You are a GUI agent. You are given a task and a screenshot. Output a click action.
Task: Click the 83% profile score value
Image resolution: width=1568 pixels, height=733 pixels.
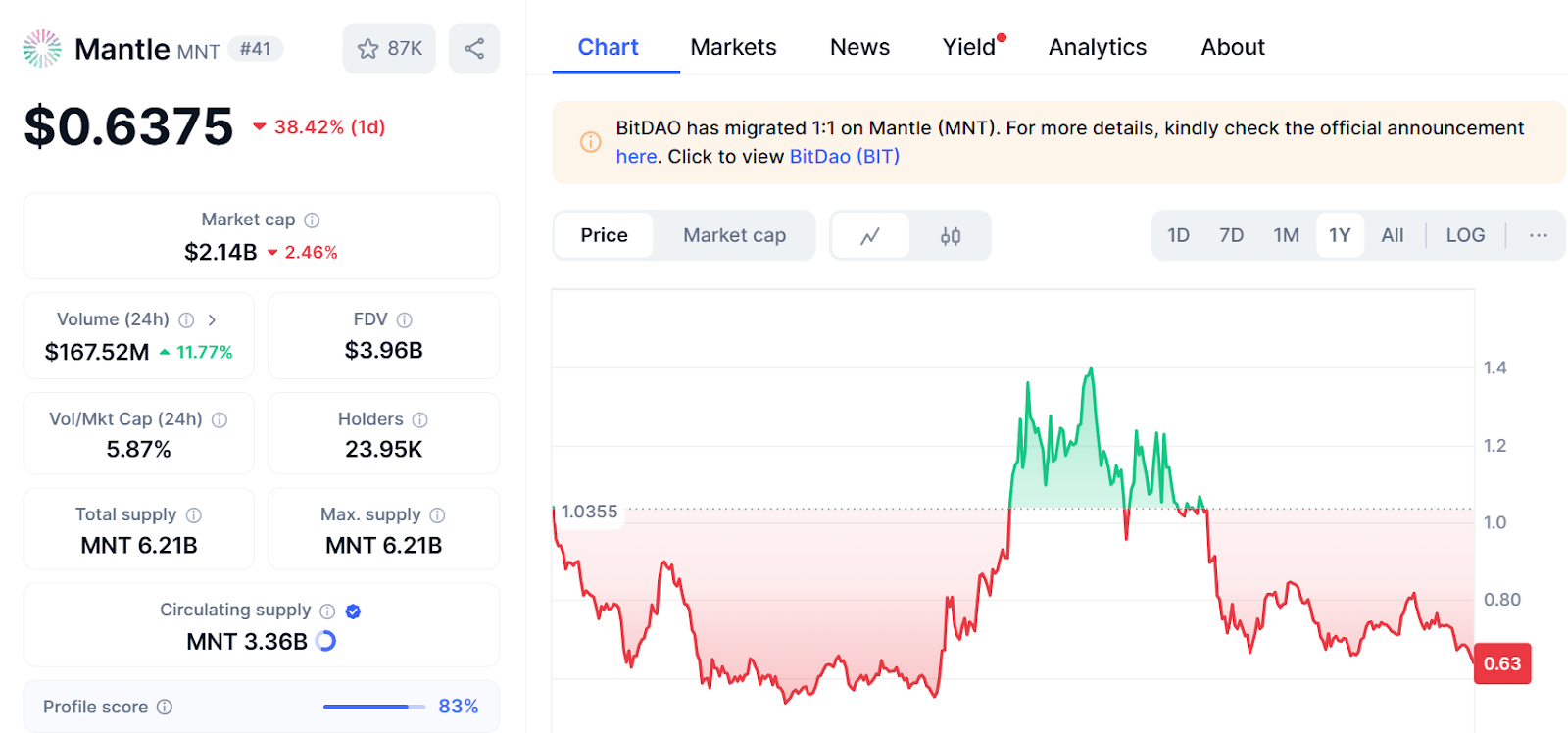click(458, 707)
